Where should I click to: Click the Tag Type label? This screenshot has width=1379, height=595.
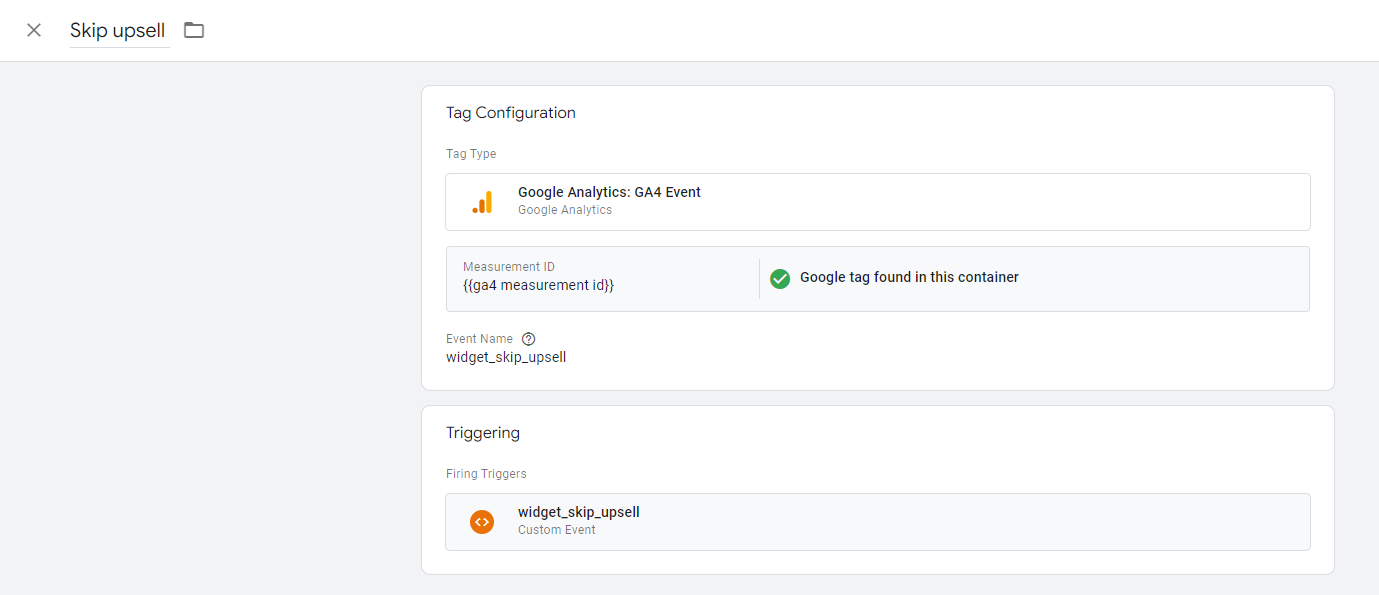(x=471, y=154)
